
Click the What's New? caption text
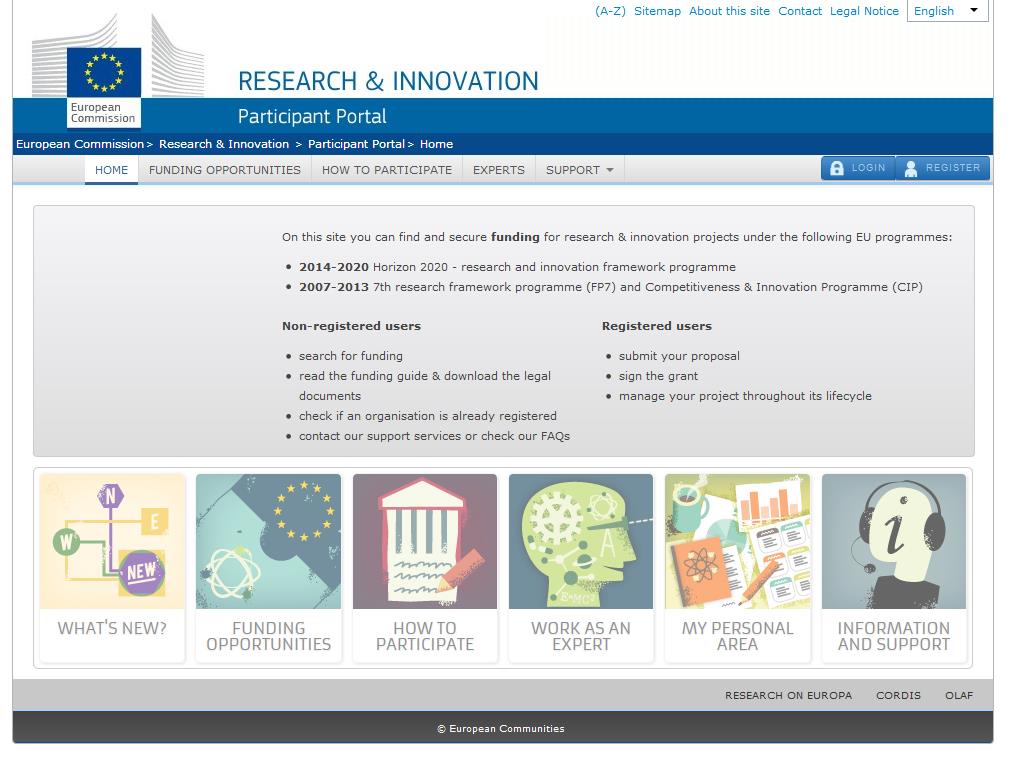pyautogui.click(x=112, y=628)
